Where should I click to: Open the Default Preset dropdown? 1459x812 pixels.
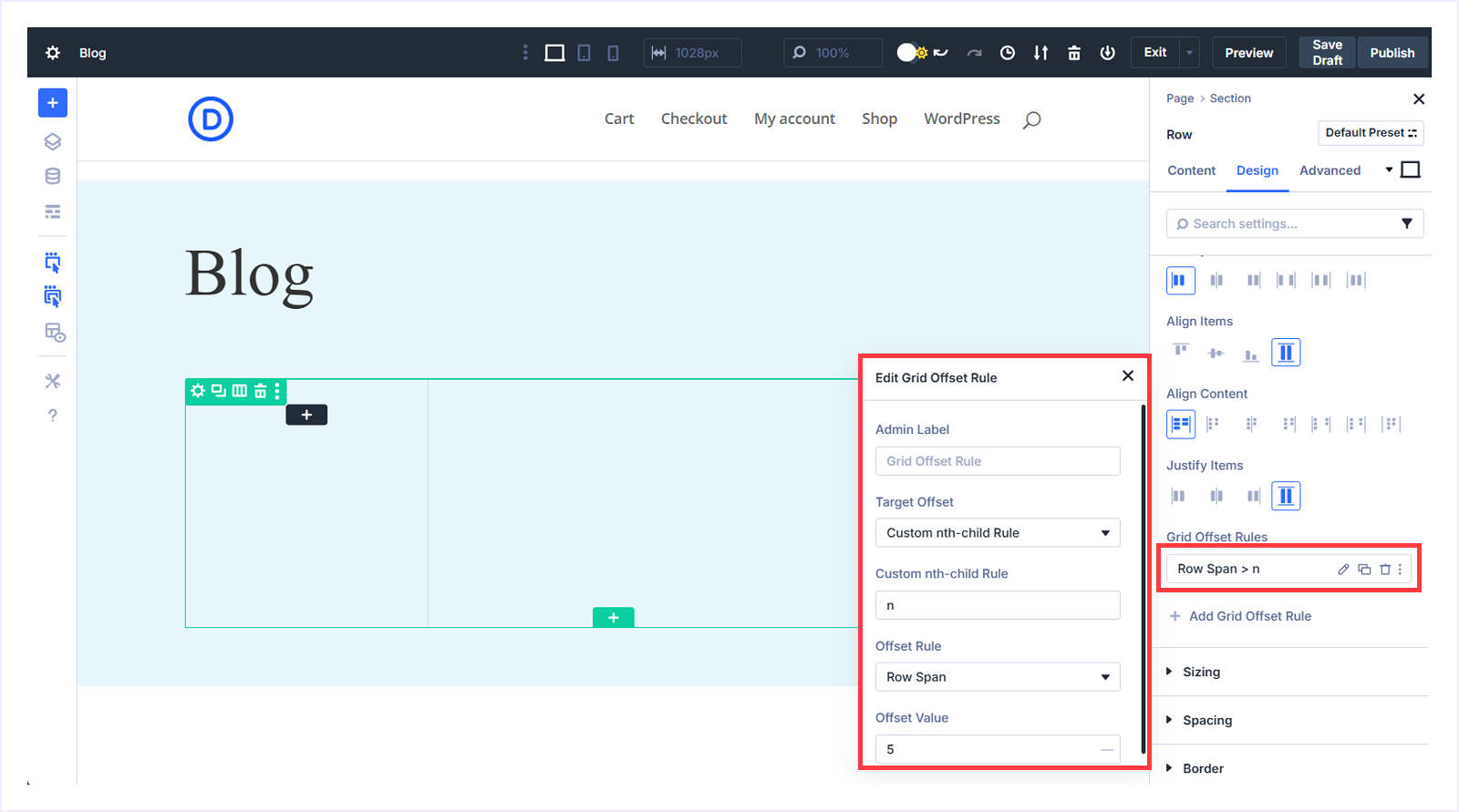(x=1371, y=133)
